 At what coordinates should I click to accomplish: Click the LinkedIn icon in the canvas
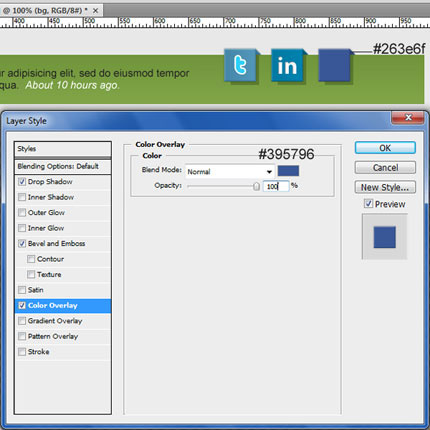(x=288, y=65)
